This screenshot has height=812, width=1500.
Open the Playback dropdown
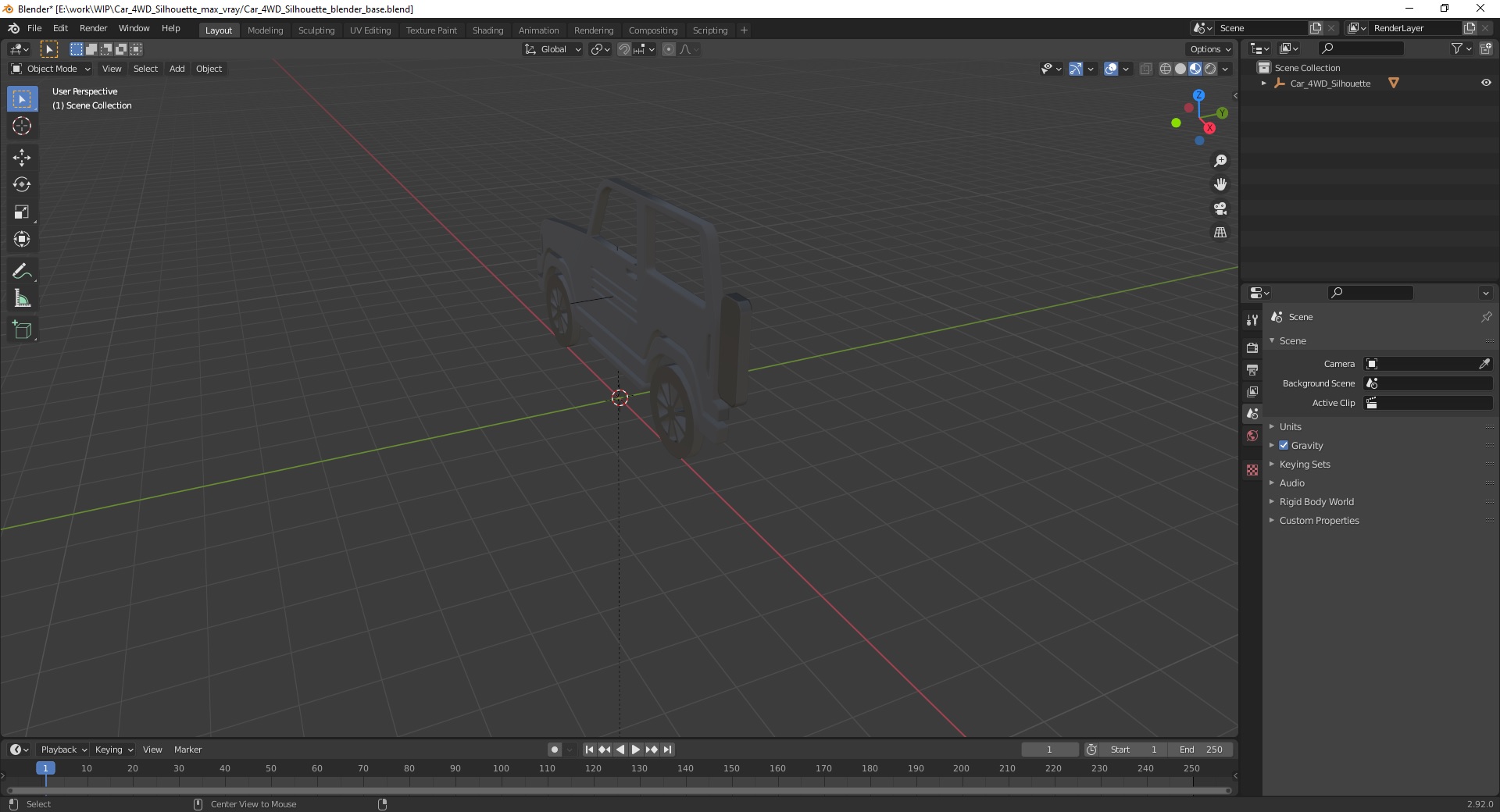[63, 750]
